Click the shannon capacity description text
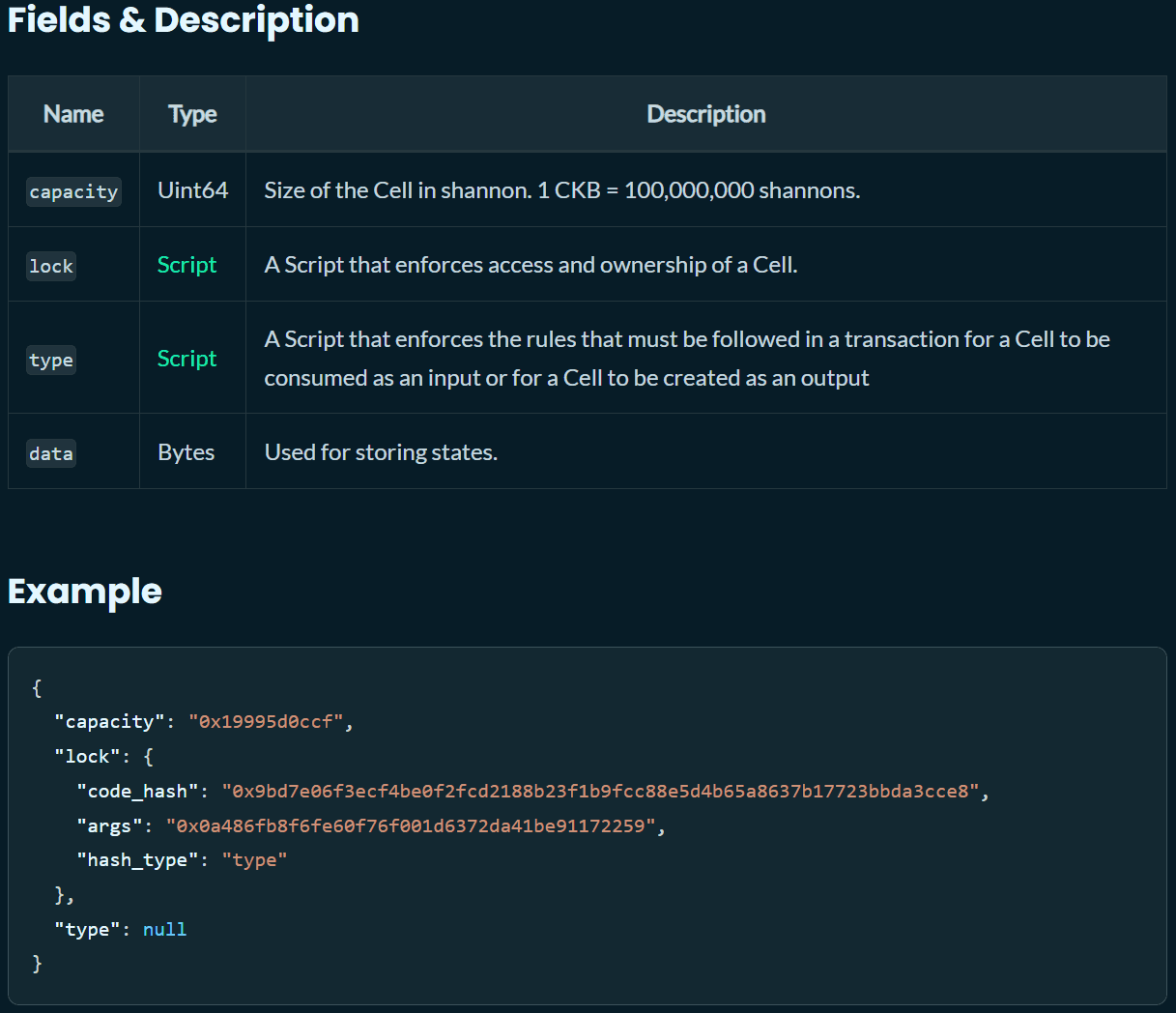The width and height of the screenshot is (1176, 1013). click(x=561, y=190)
